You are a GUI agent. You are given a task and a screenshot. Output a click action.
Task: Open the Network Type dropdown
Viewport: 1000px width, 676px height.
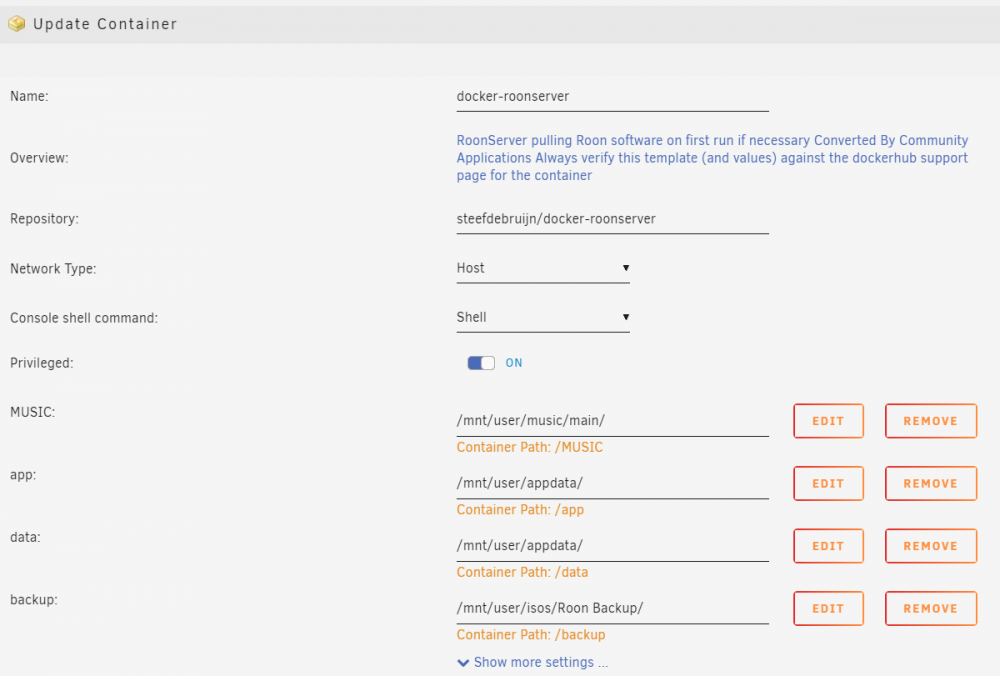click(543, 268)
